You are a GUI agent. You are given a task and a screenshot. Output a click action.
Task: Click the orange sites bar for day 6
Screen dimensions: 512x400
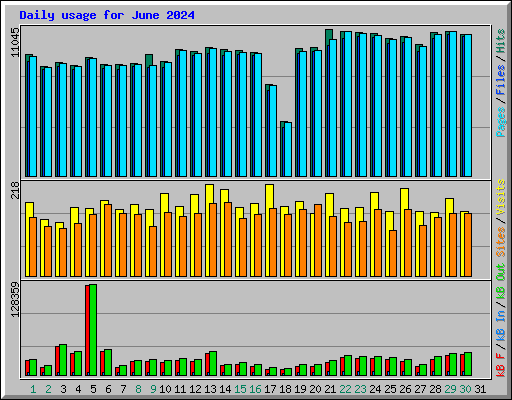click(x=108, y=240)
